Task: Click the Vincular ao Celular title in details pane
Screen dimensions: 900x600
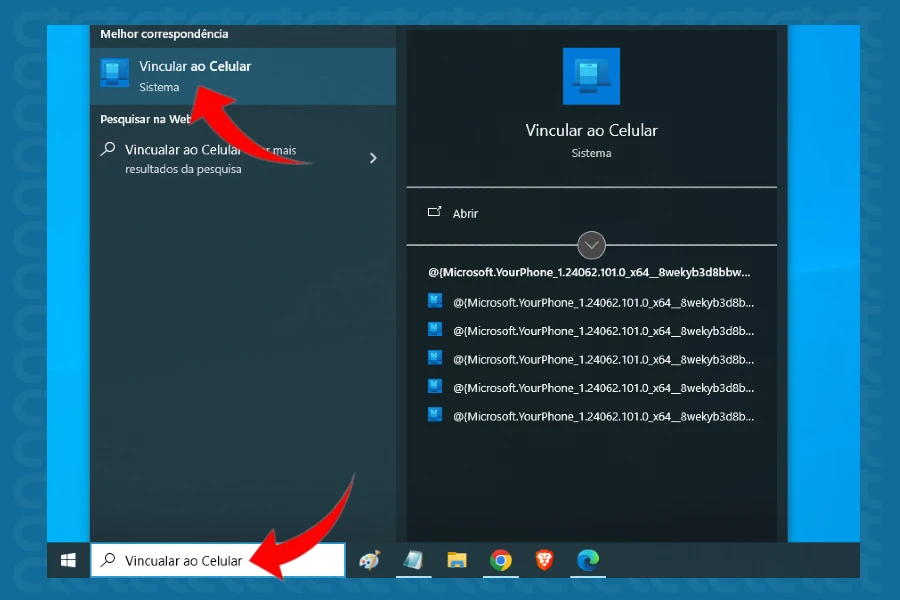Action: click(591, 130)
